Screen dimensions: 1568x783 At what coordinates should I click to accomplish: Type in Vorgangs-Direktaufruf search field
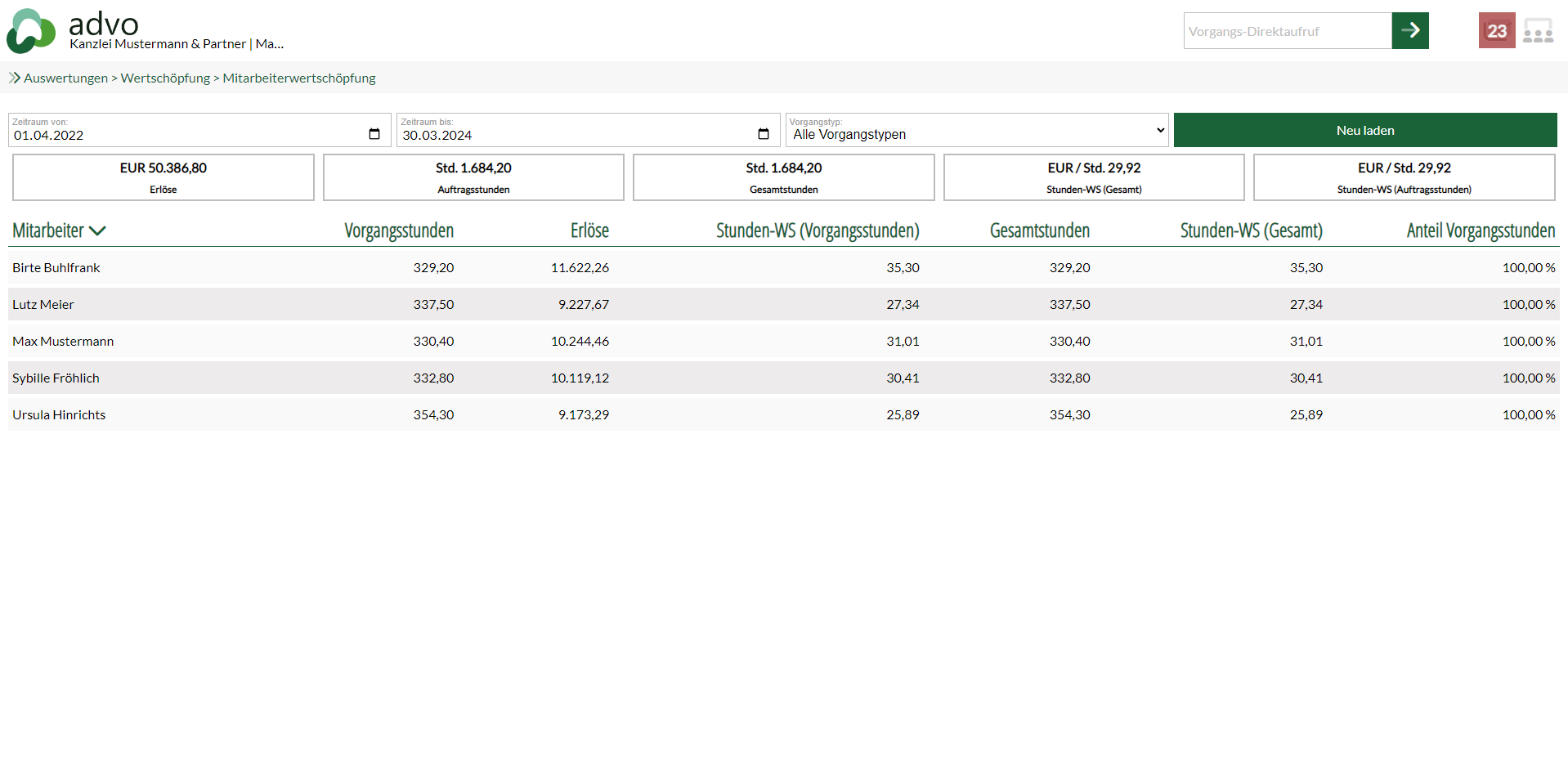click(x=1287, y=31)
